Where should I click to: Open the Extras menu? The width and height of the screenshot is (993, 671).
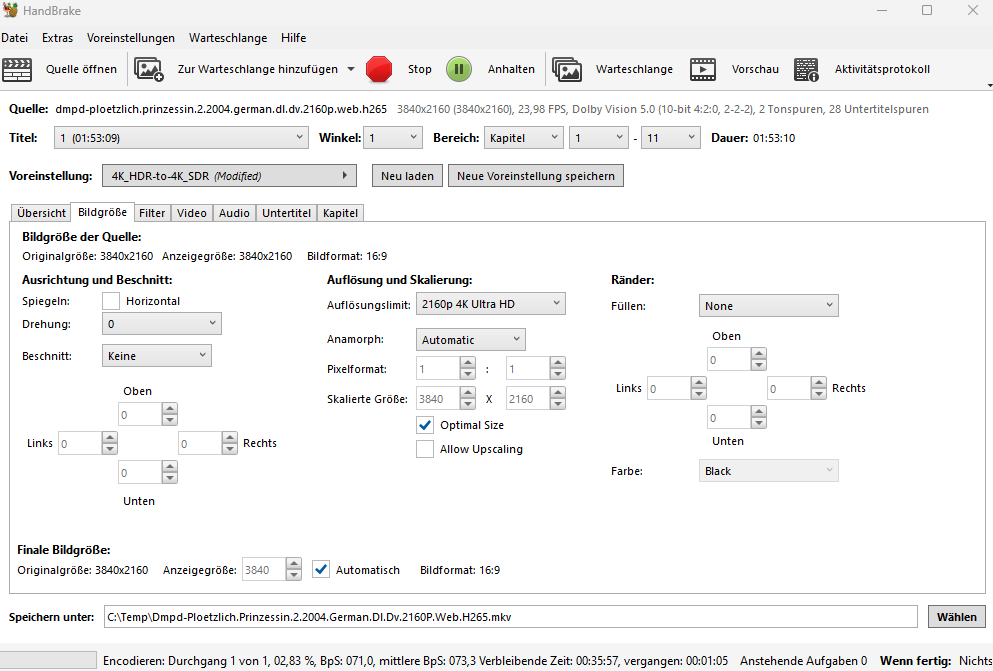tap(58, 38)
